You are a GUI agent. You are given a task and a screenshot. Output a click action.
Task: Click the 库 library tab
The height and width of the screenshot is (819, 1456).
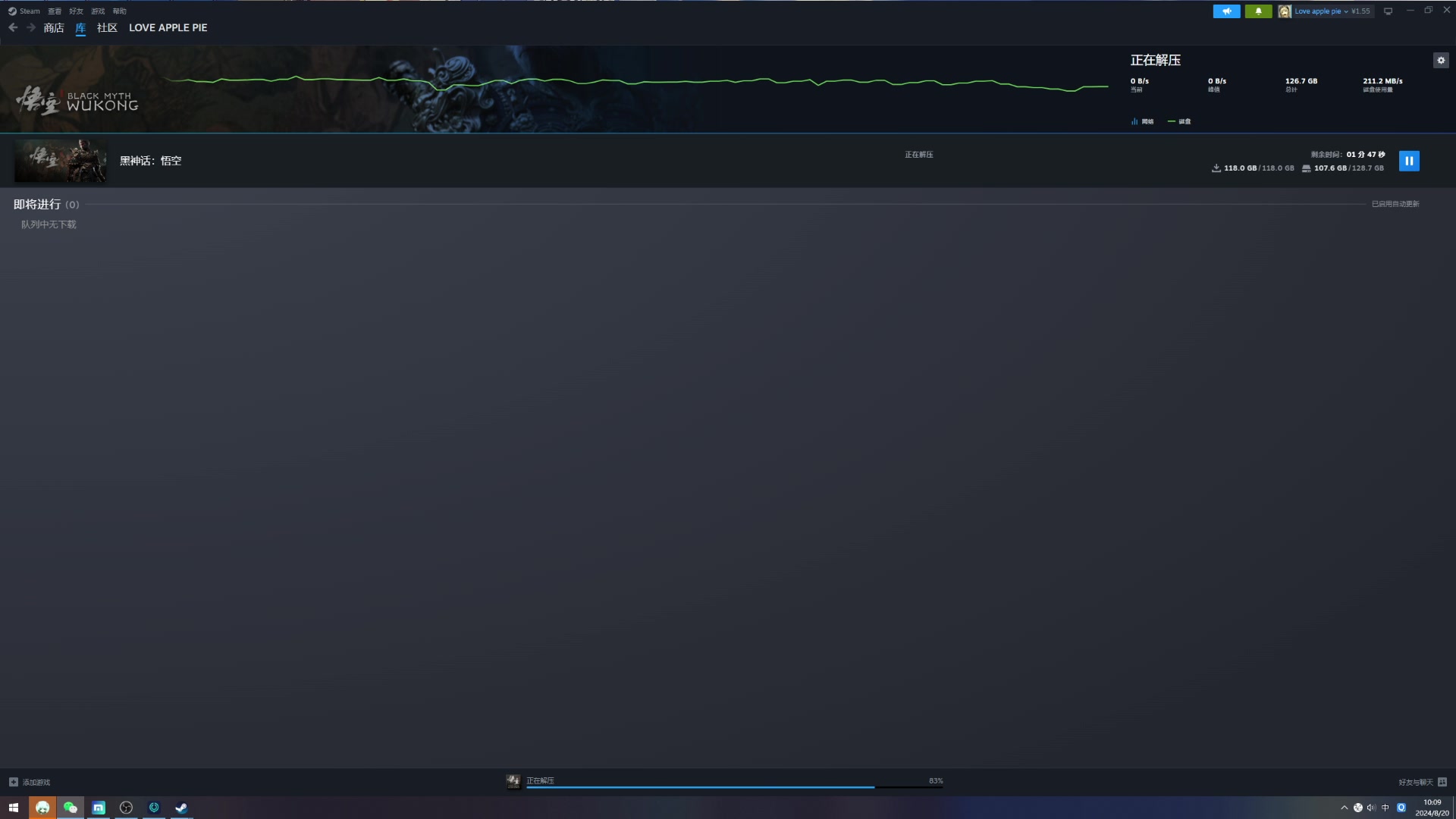pyautogui.click(x=80, y=27)
